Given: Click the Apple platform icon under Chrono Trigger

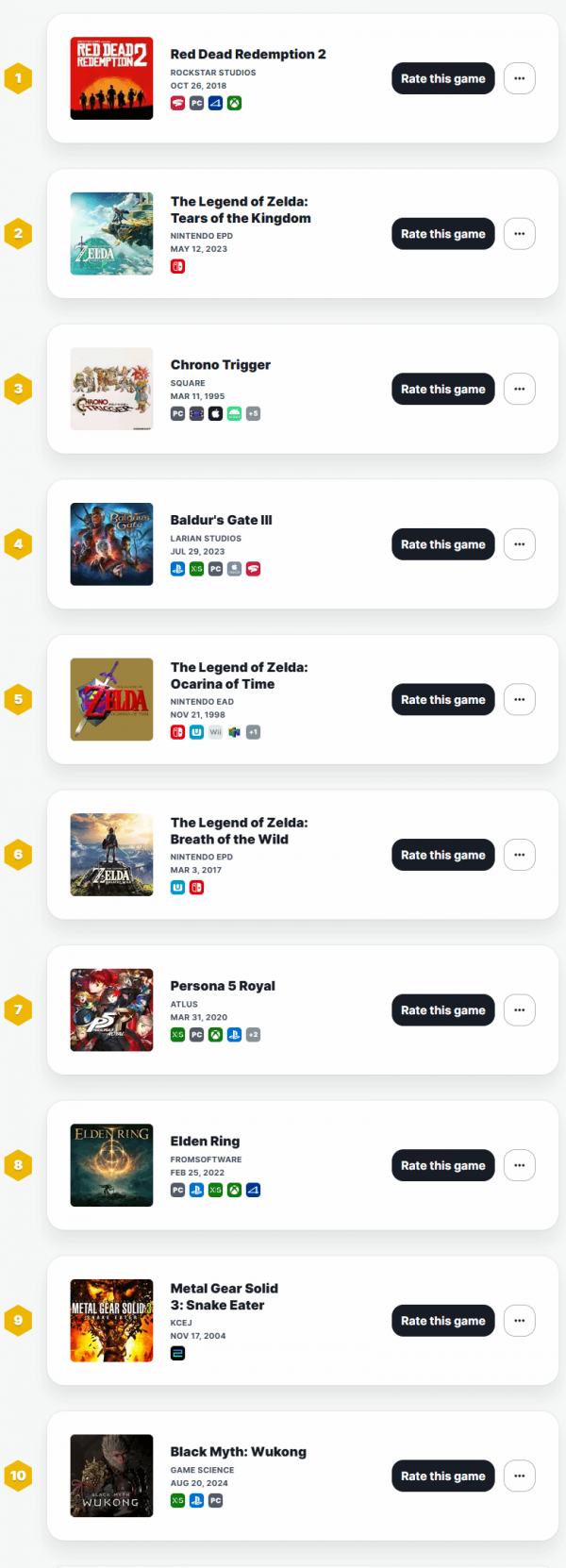Looking at the screenshot, I should point(215,414).
